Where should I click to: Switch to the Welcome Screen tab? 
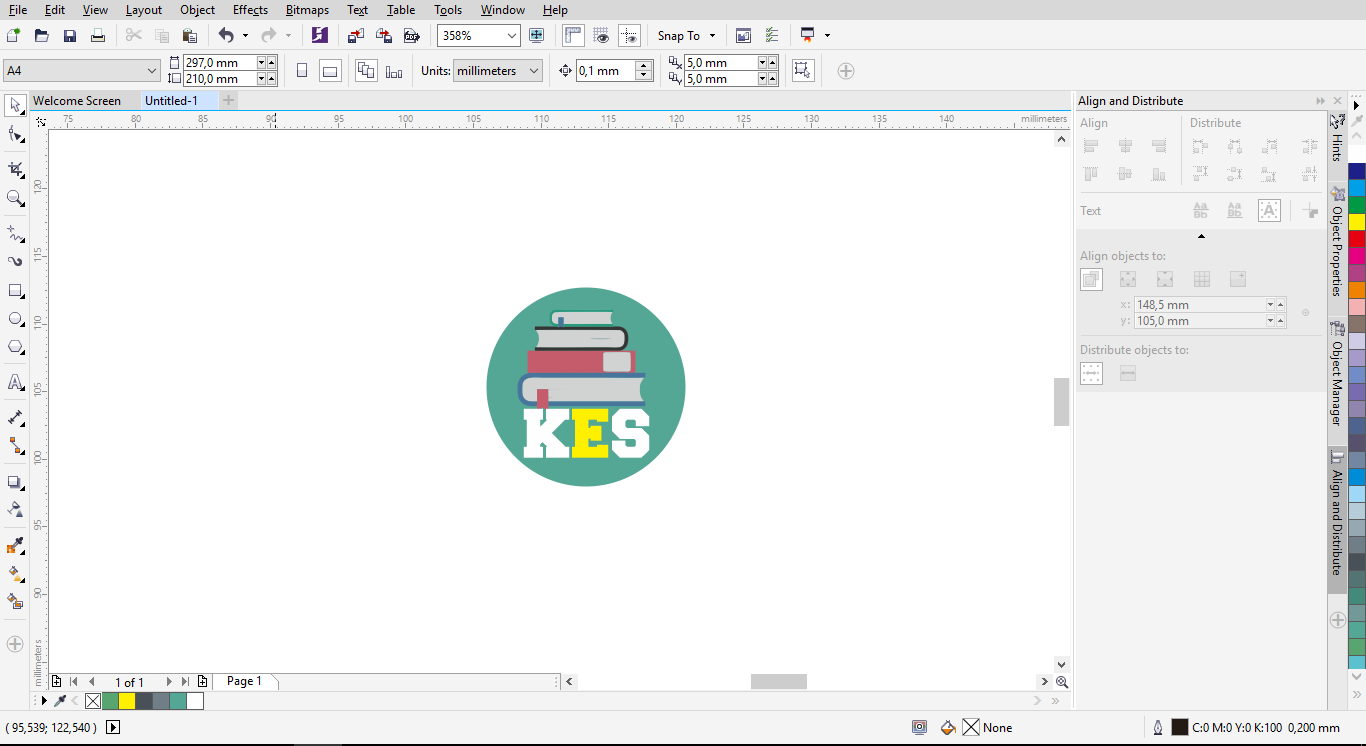coord(77,101)
